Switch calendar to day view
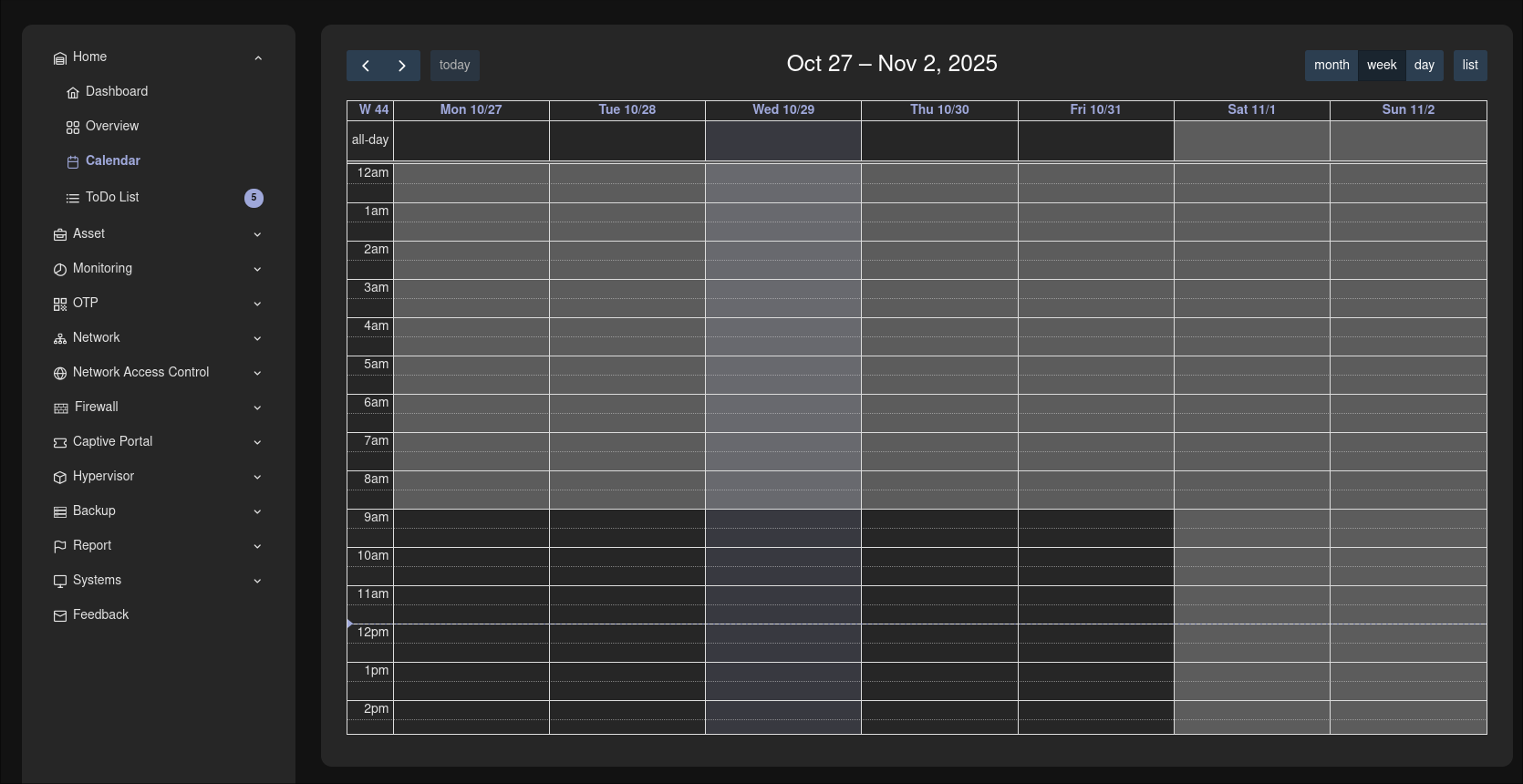 (1425, 66)
